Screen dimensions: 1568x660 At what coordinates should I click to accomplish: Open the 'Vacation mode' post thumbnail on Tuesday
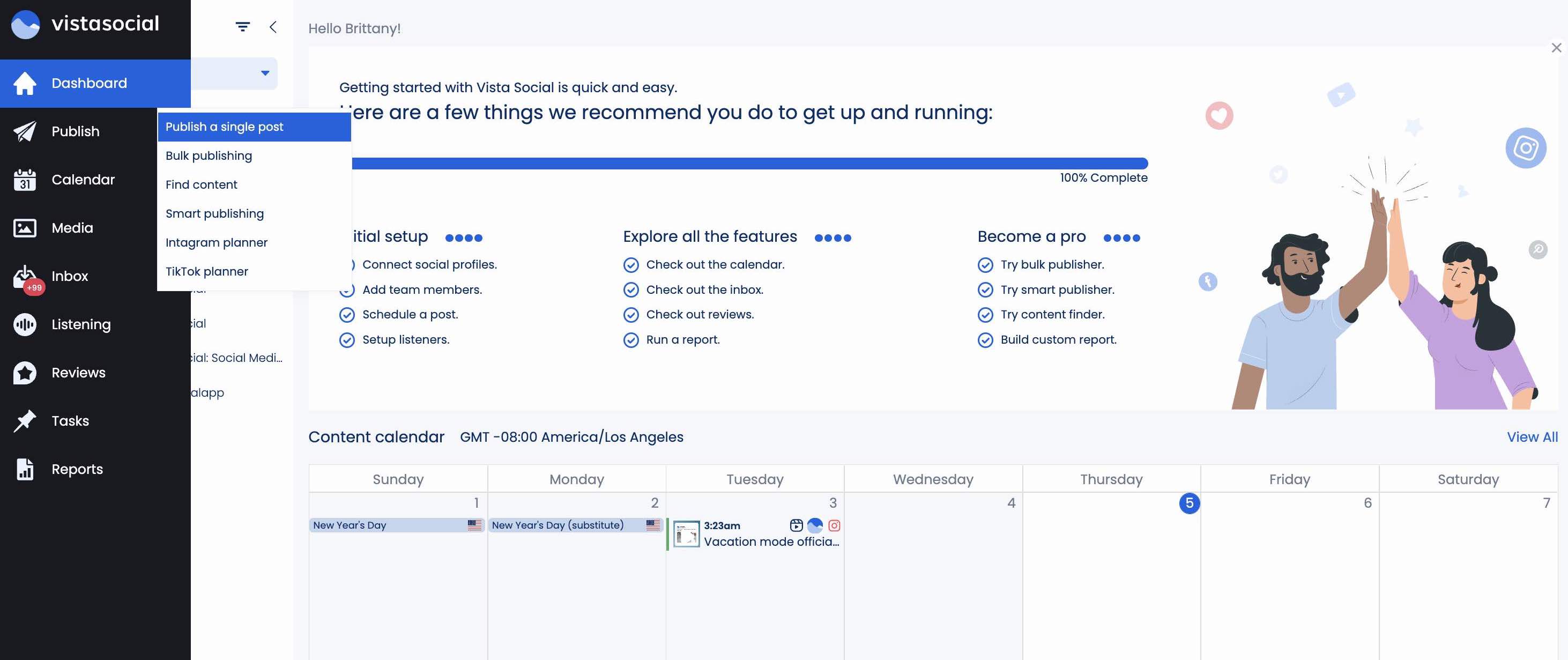(x=686, y=534)
